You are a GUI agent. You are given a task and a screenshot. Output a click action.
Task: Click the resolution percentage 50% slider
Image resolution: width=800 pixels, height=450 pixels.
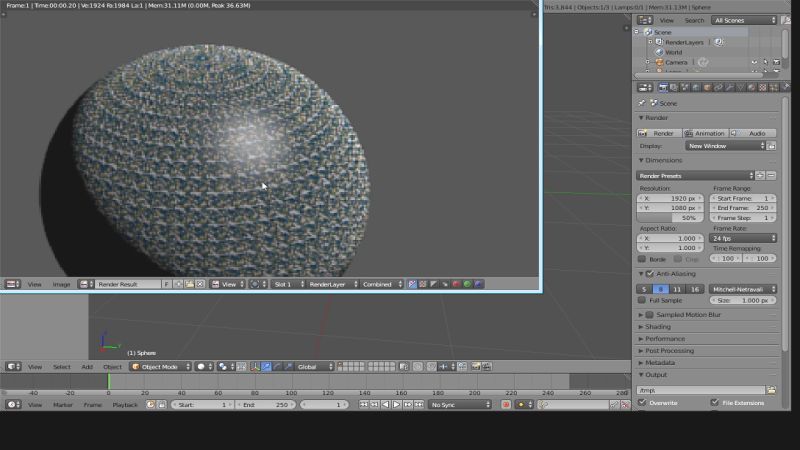tap(670, 218)
